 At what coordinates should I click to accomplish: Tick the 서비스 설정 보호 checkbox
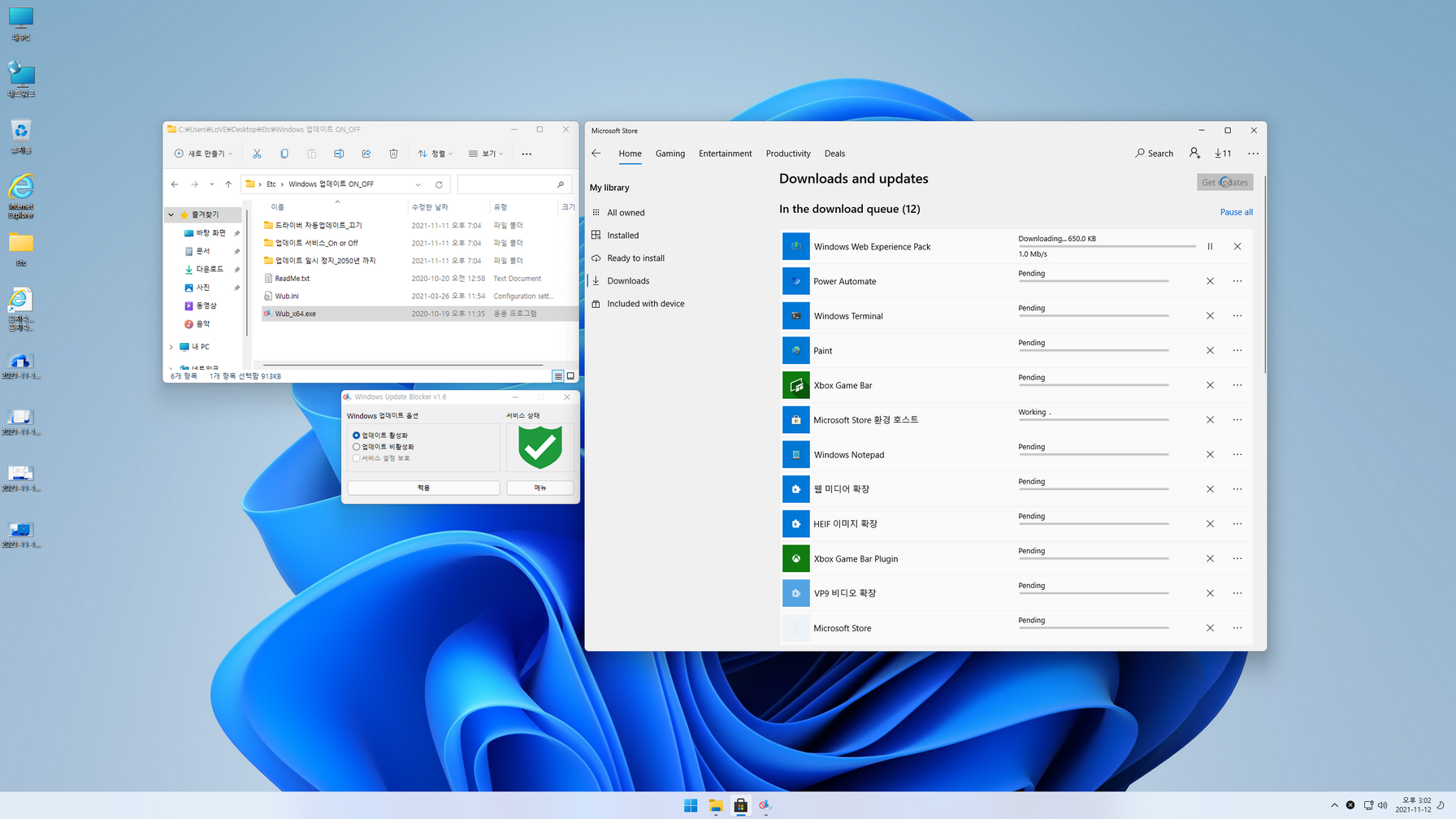click(356, 458)
